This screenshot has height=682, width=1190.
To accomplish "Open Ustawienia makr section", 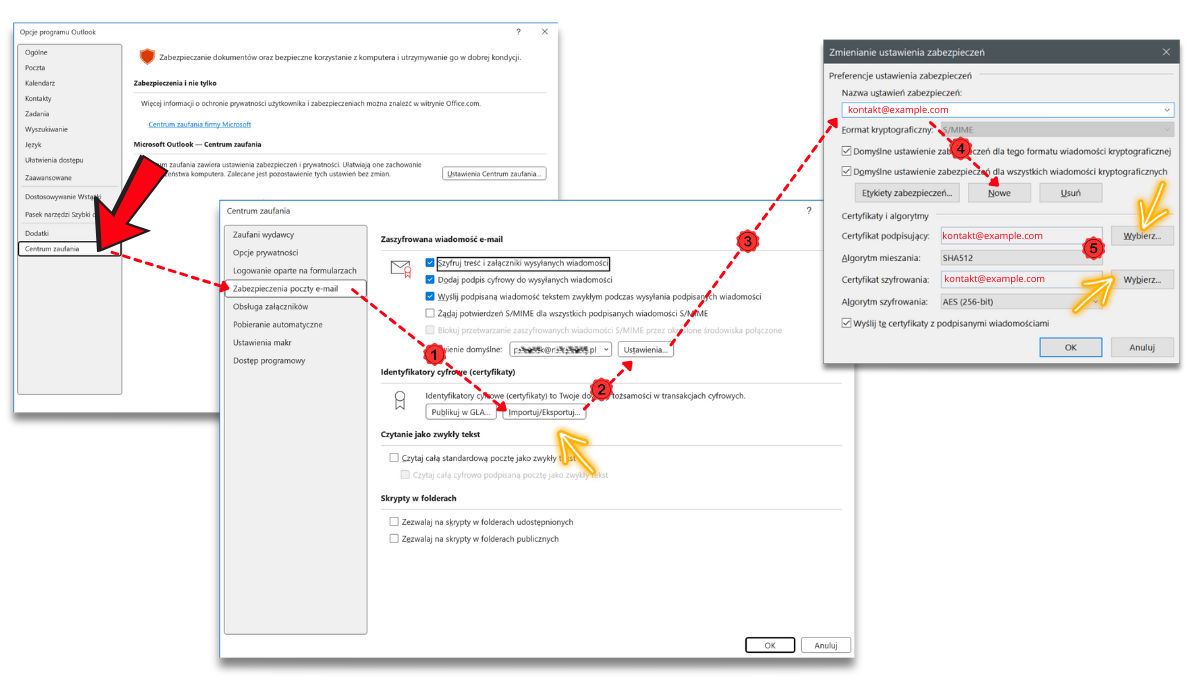I will point(263,343).
